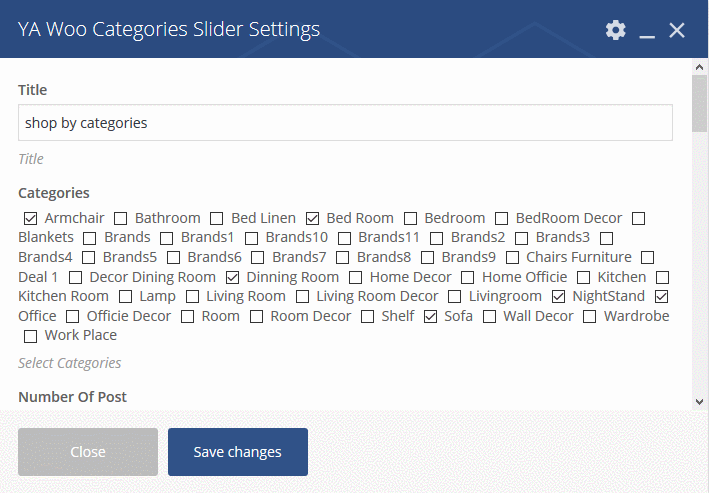Click the Title input field

[x=345, y=123]
